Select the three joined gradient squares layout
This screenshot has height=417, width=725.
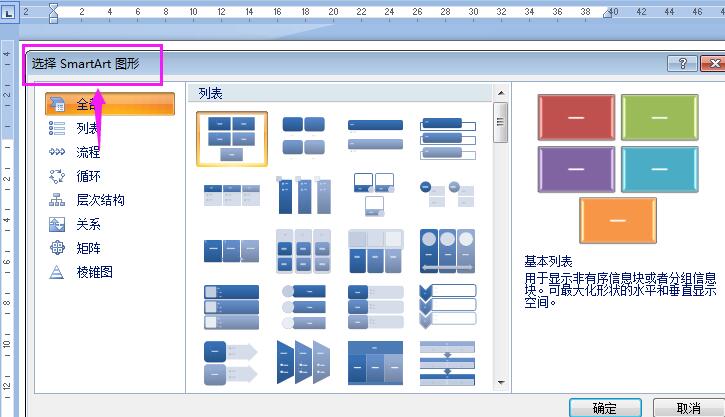point(232,251)
